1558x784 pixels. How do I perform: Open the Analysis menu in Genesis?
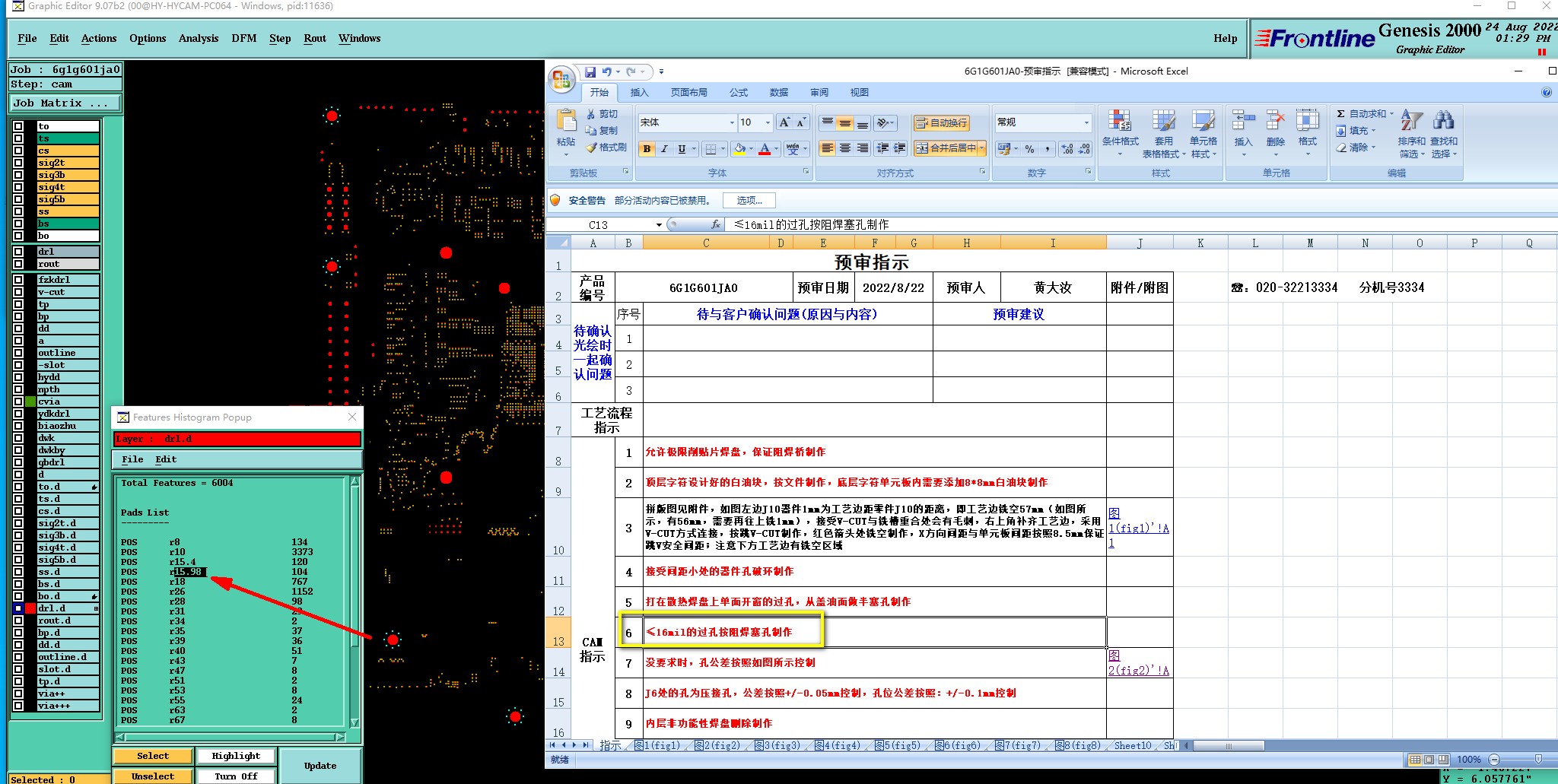(x=199, y=38)
